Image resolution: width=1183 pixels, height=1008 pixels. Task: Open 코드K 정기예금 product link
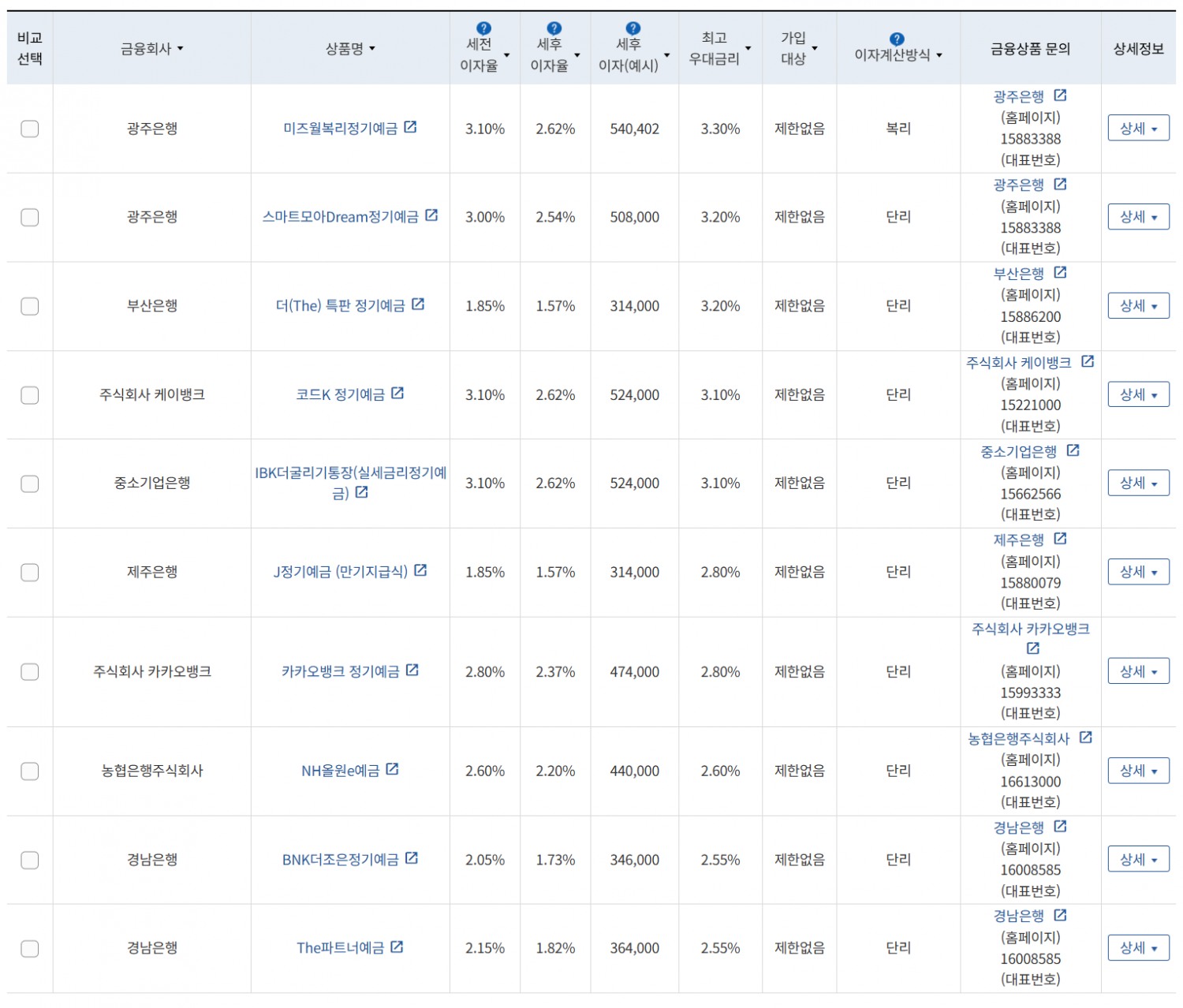(341, 394)
